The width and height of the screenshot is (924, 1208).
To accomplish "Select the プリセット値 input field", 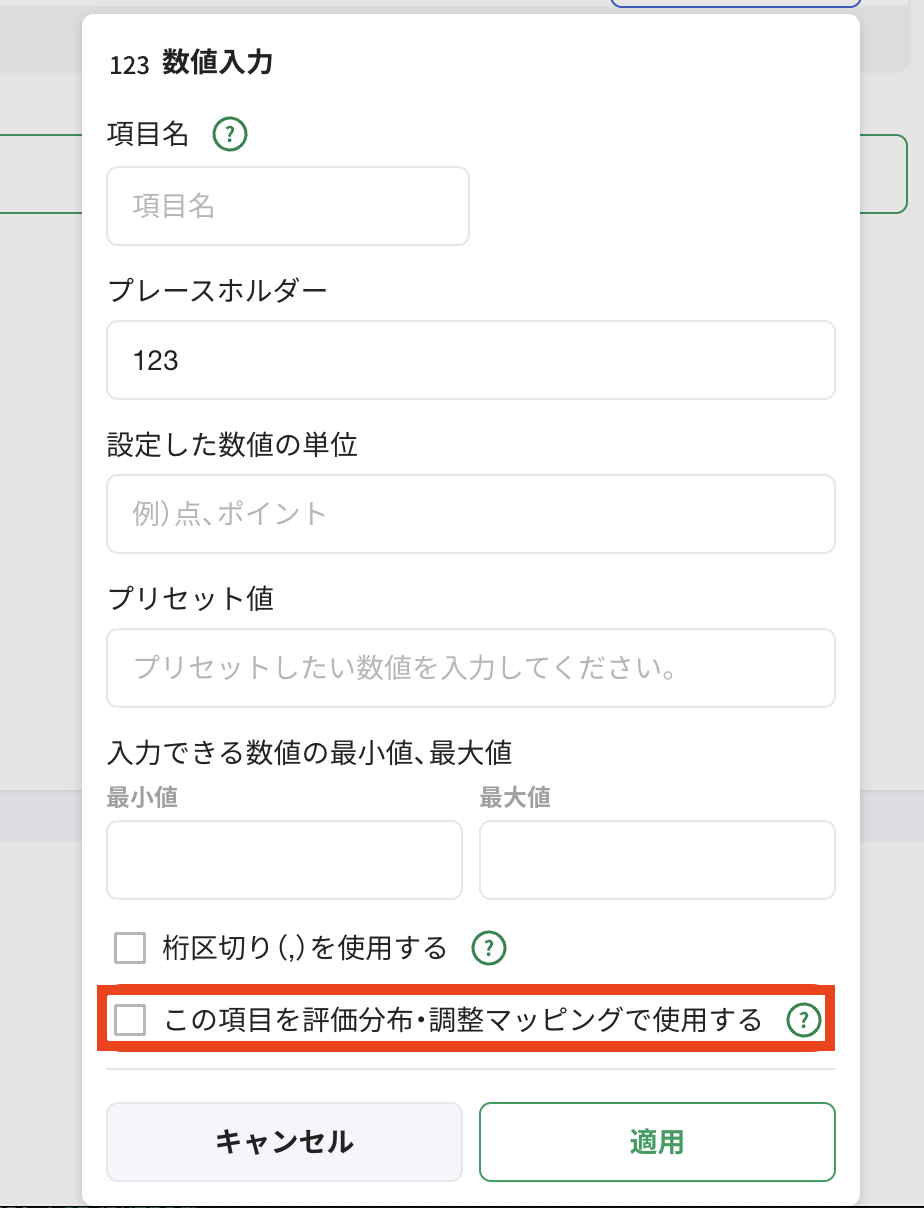I will 470,668.
